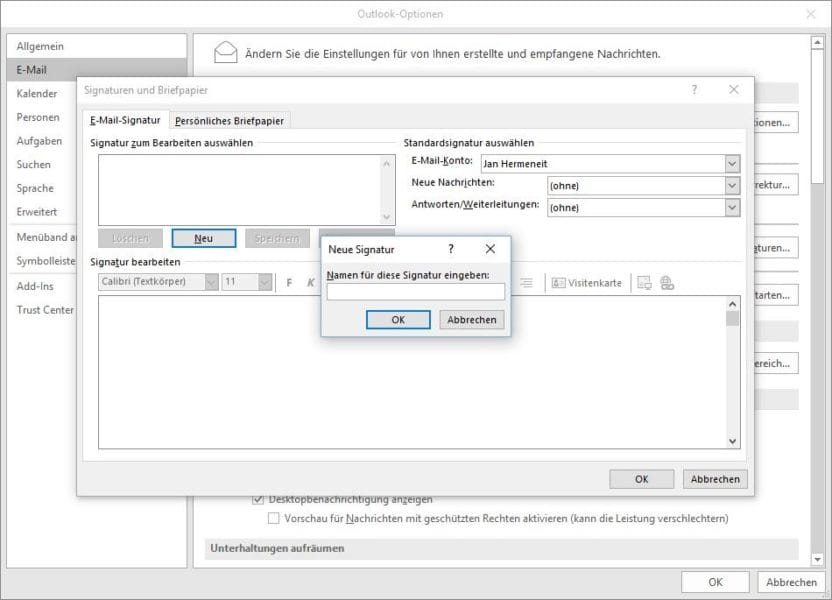832x600 pixels.
Task: Close the Outlook-Optionen window
Action: (x=811, y=14)
